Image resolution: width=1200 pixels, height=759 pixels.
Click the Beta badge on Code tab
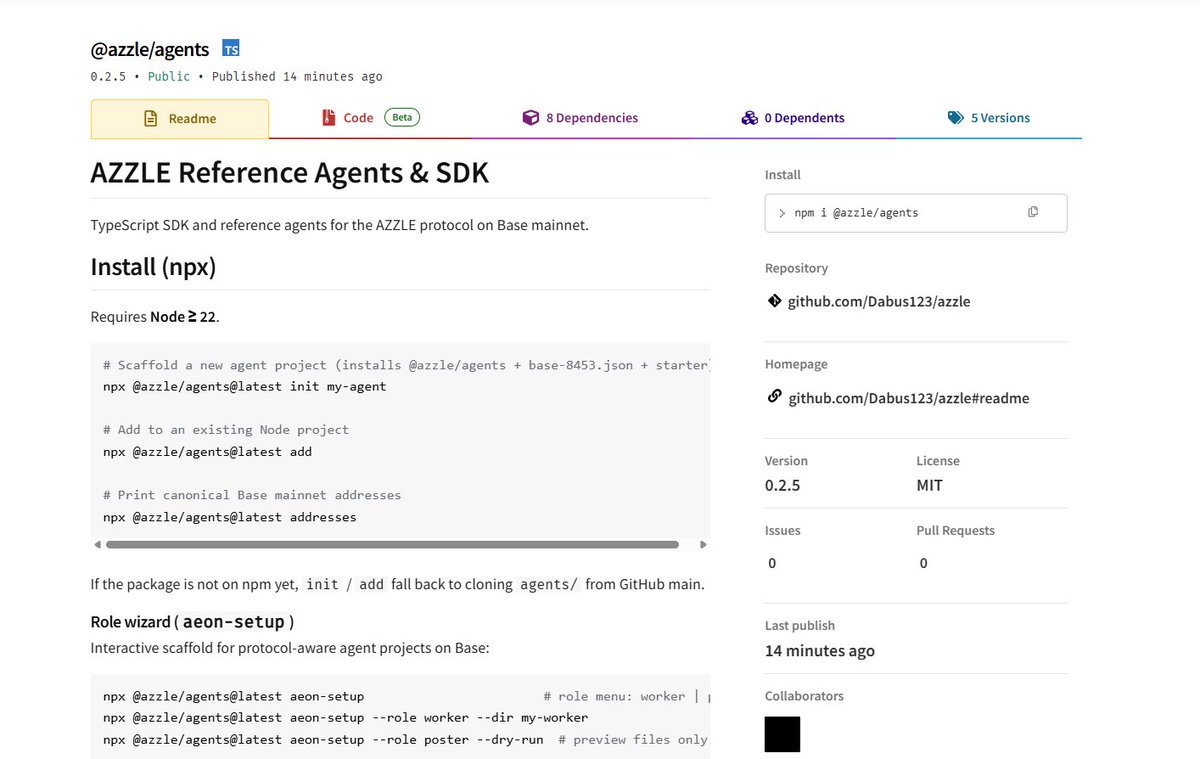[402, 117]
